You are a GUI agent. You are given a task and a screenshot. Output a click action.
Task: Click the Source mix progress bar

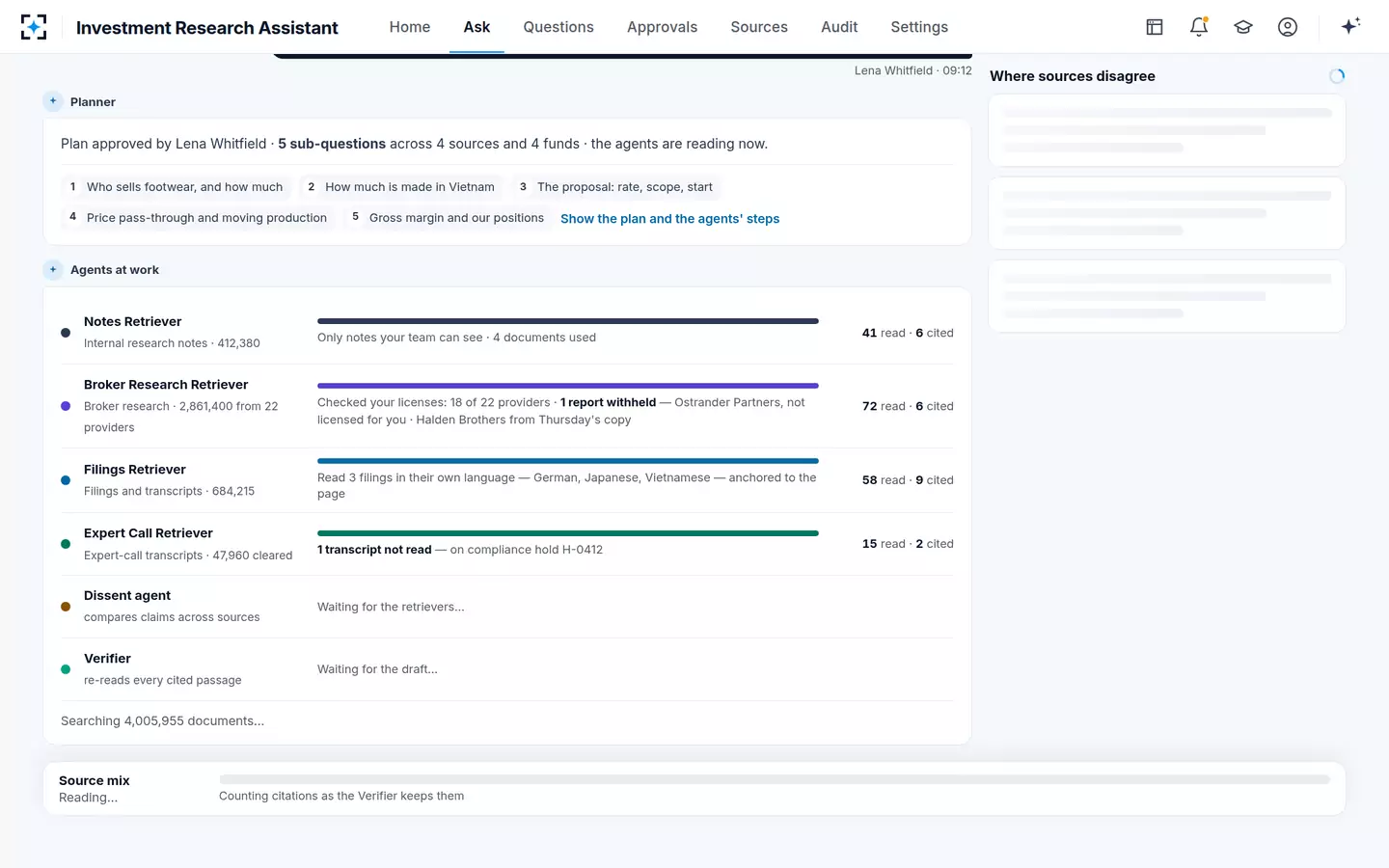coord(775,779)
